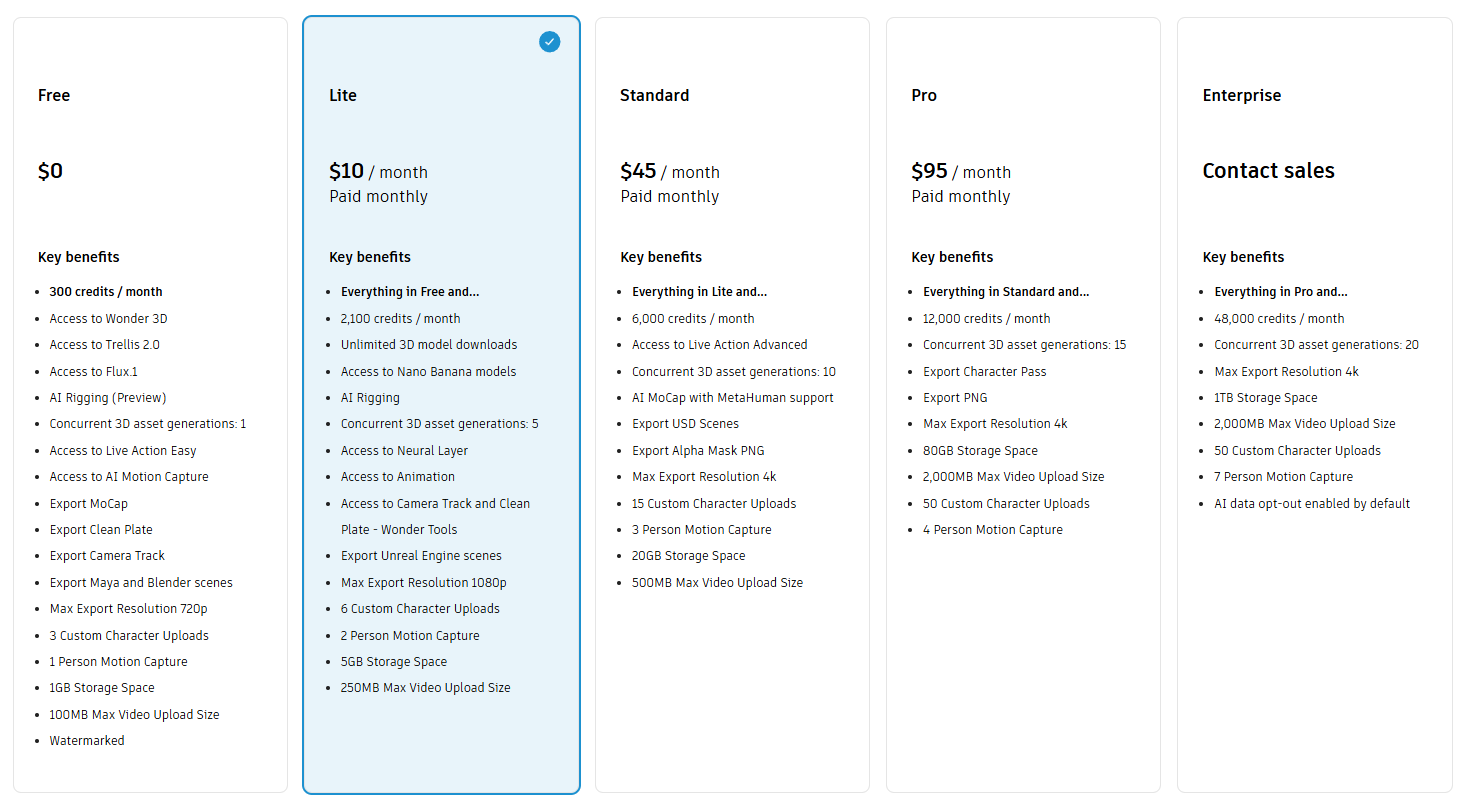
Task: Click Export USD Scenes item
Action: pyautogui.click(x=685, y=424)
